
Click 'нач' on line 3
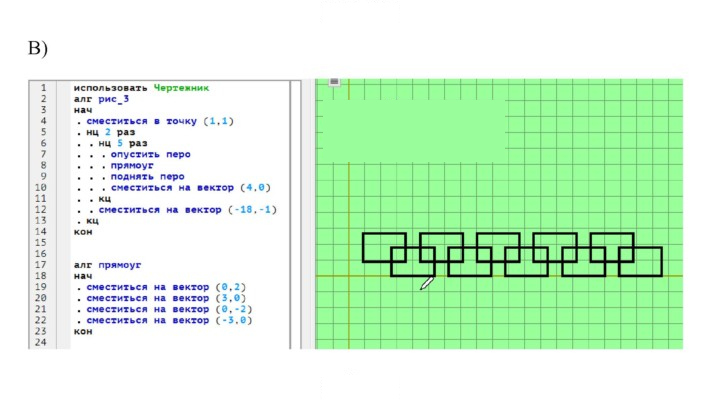pyautogui.click(x=83, y=110)
